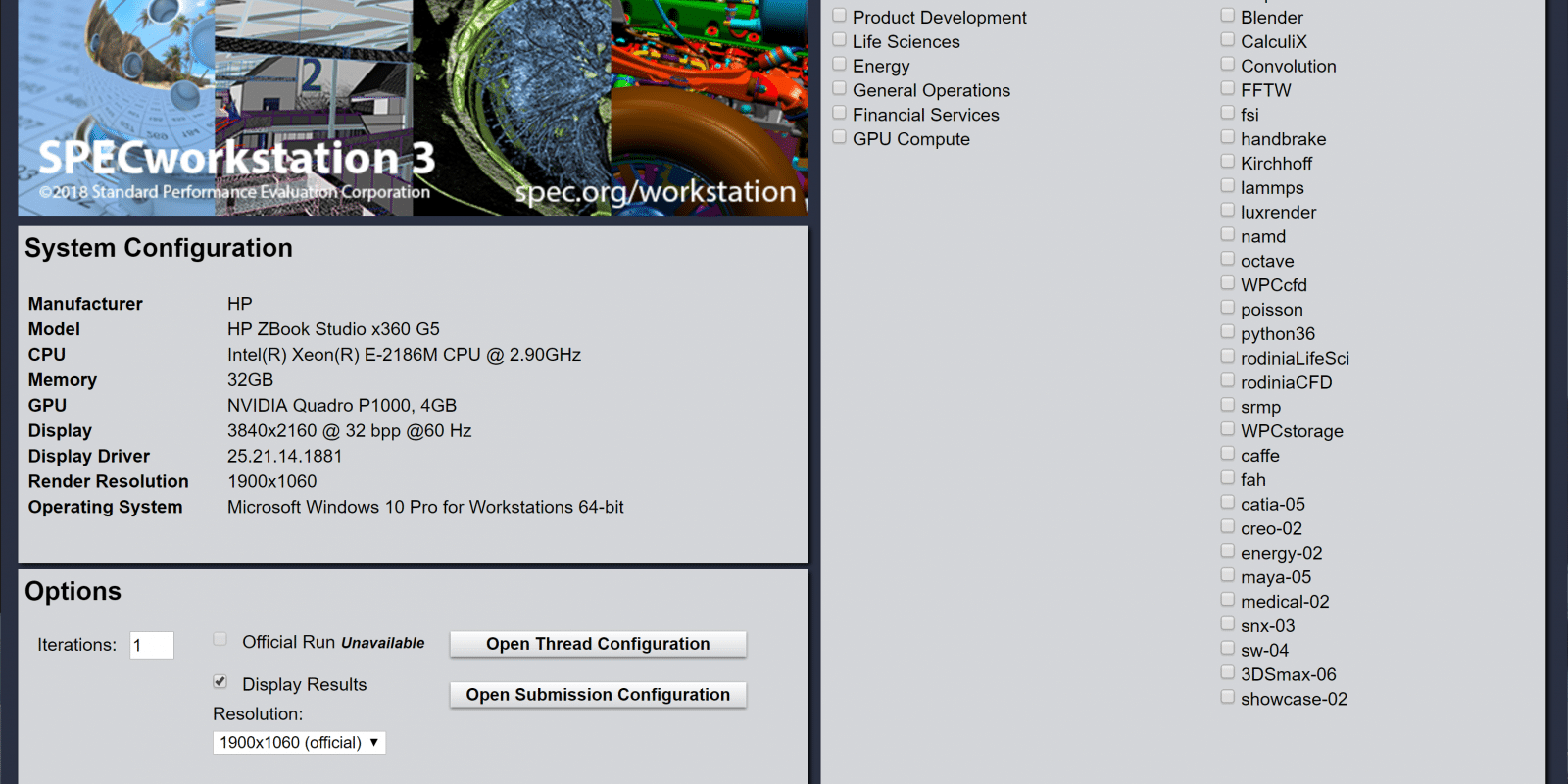Enable the CalculiX workload
Image resolution: width=1568 pixels, height=784 pixels.
(x=1228, y=40)
